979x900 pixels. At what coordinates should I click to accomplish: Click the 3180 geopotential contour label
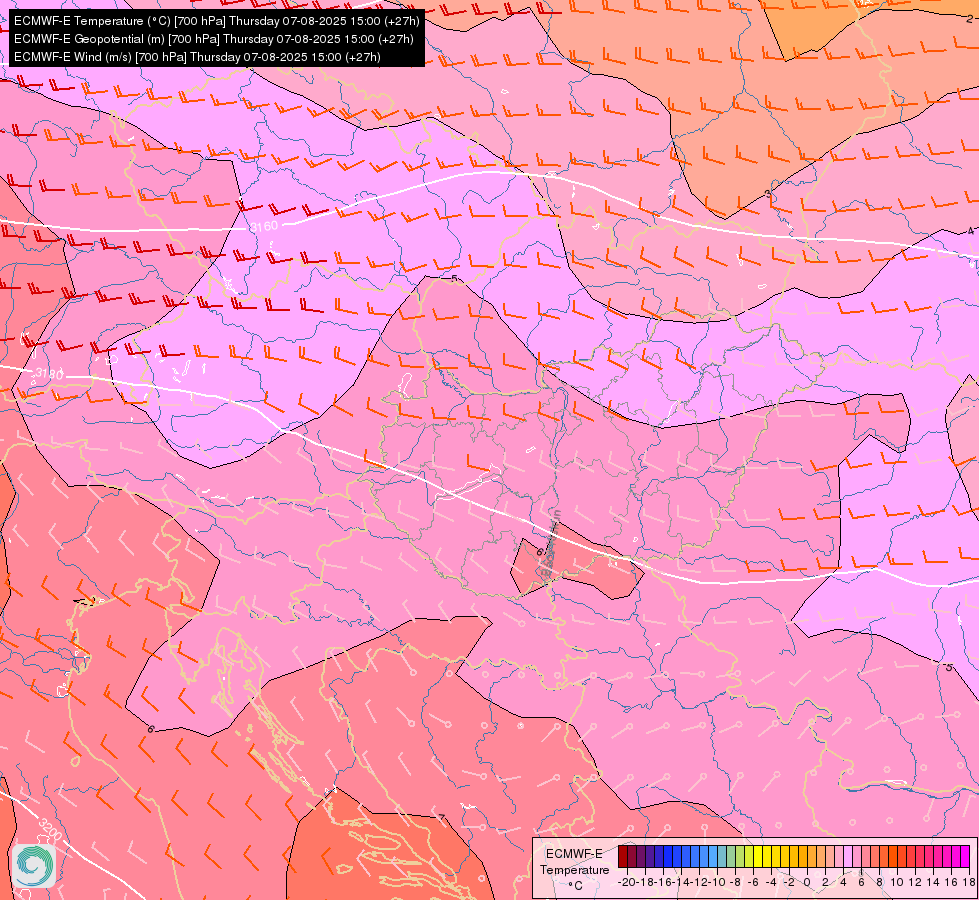tap(49, 373)
